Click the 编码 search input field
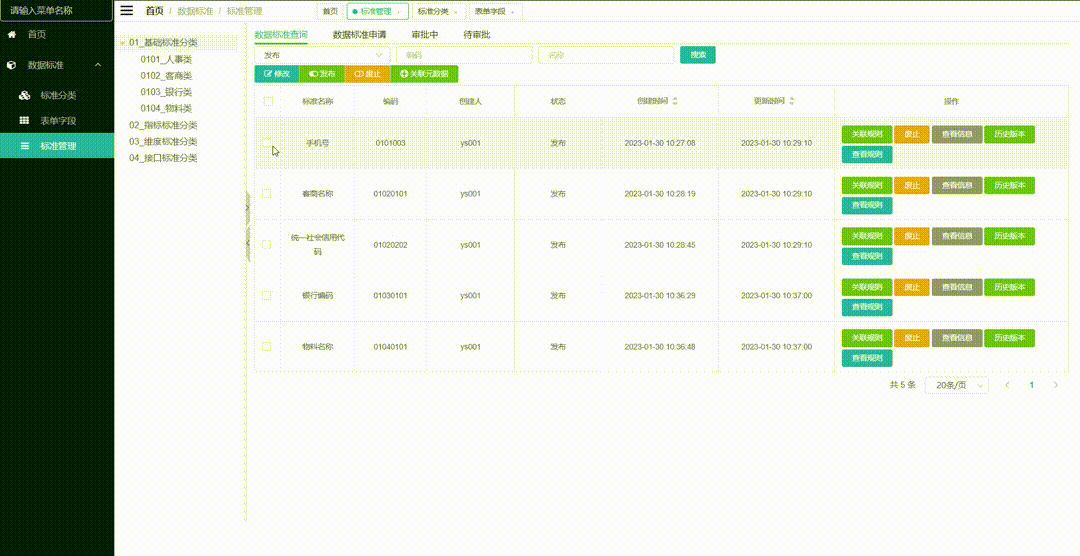The width and height of the screenshot is (1080, 556). 463,55
